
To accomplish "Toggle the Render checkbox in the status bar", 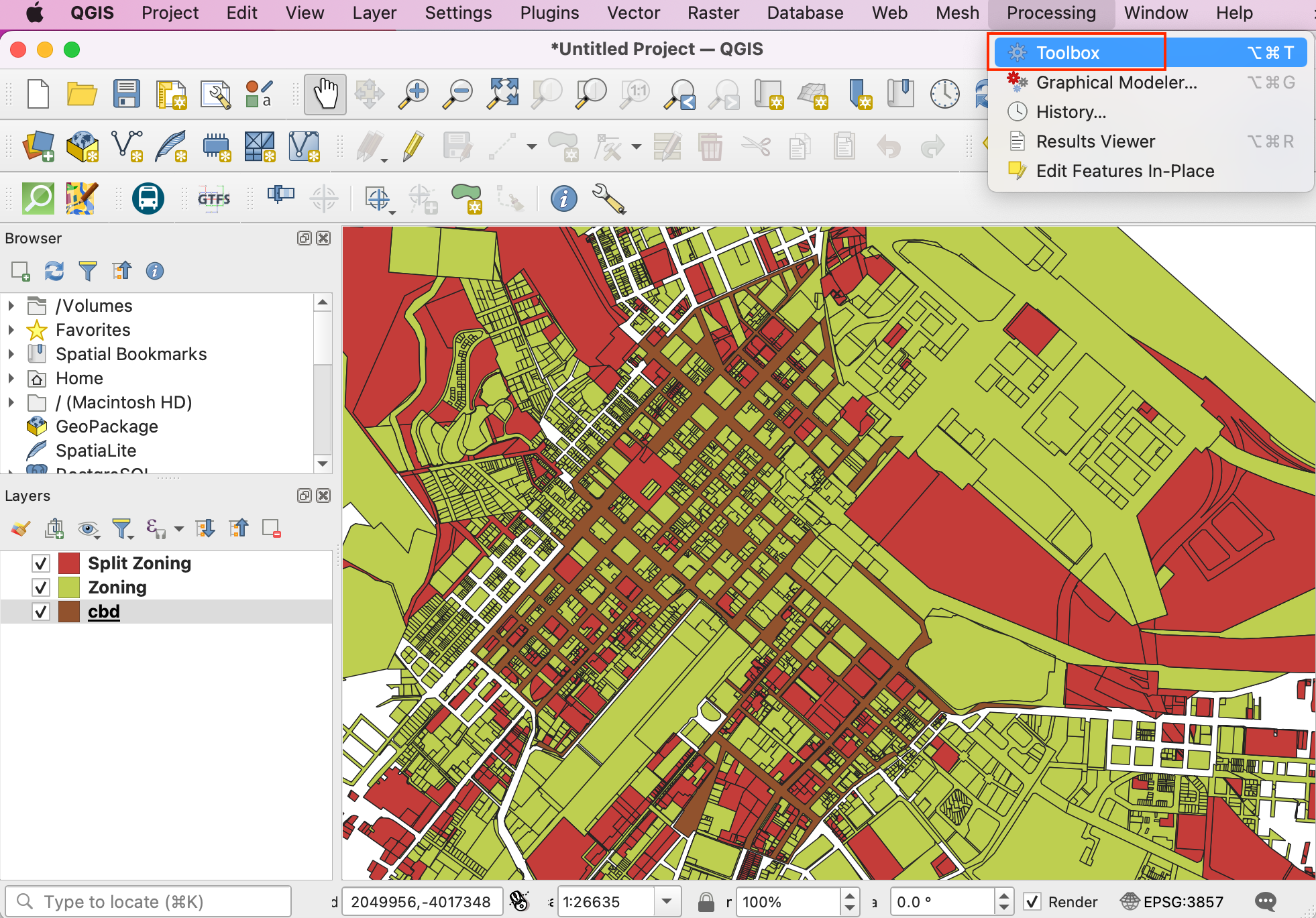I will [1032, 902].
